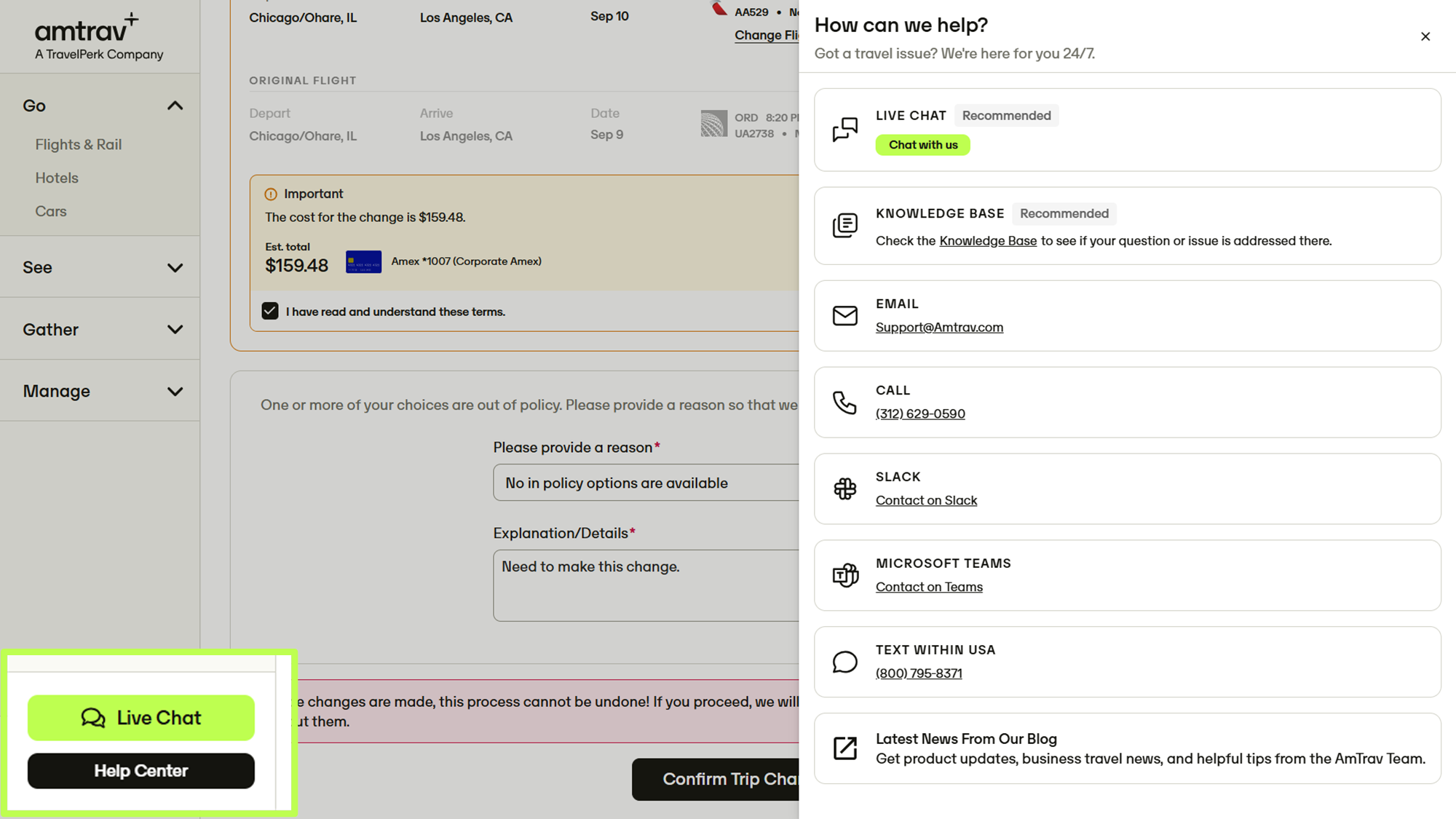Go to Flights & Rail
The width and height of the screenshot is (1456, 819).
(x=78, y=144)
